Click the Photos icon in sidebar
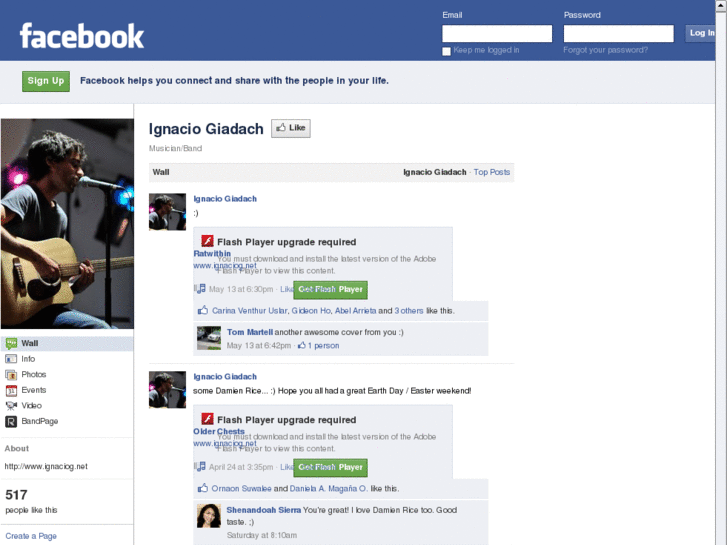The width and height of the screenshot is (727, 545). [11, 375]
